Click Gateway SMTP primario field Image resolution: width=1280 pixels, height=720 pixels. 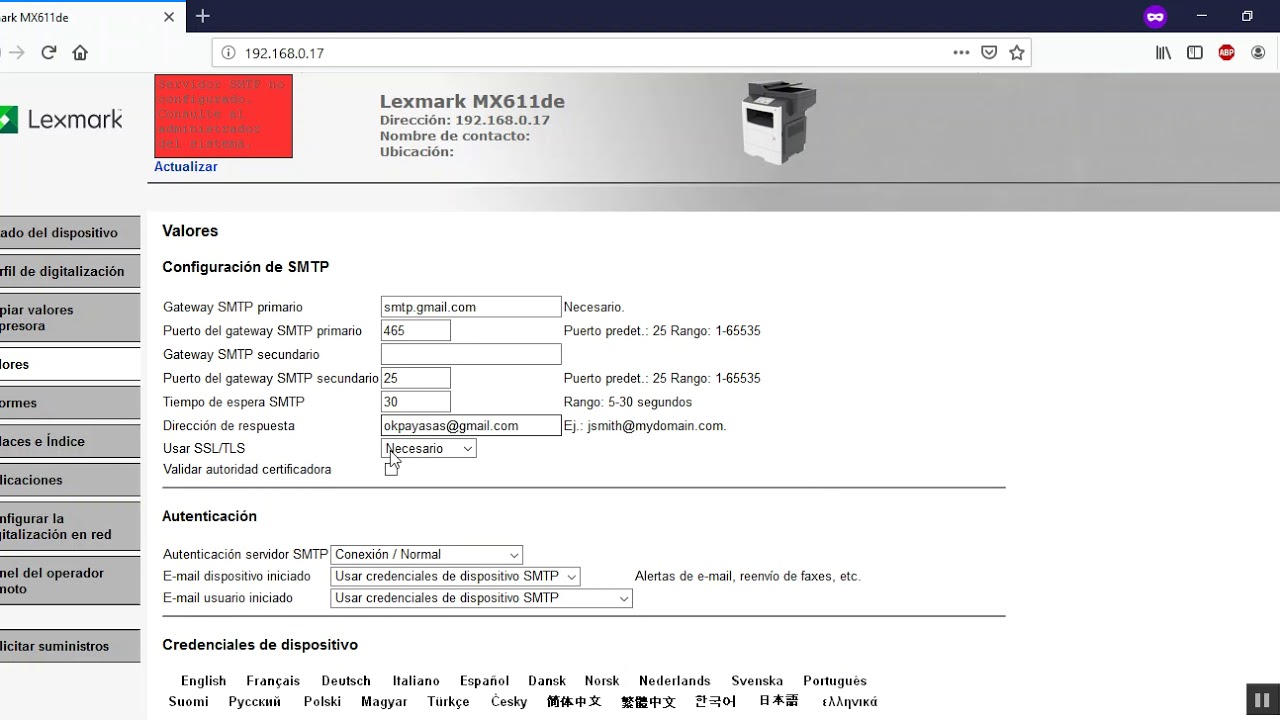(471, 307)
